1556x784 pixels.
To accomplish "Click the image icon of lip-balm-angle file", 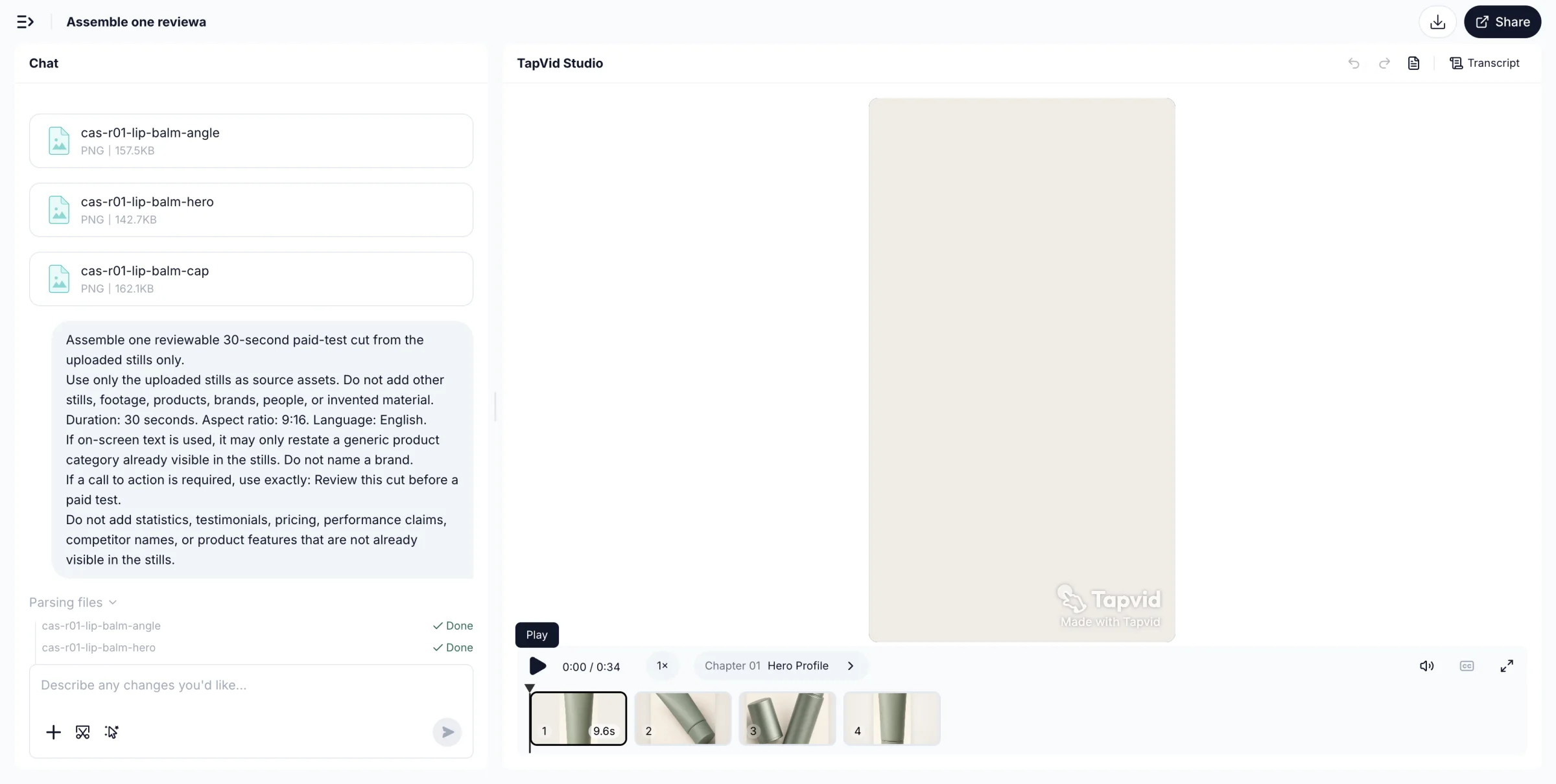I will [59, 141].
